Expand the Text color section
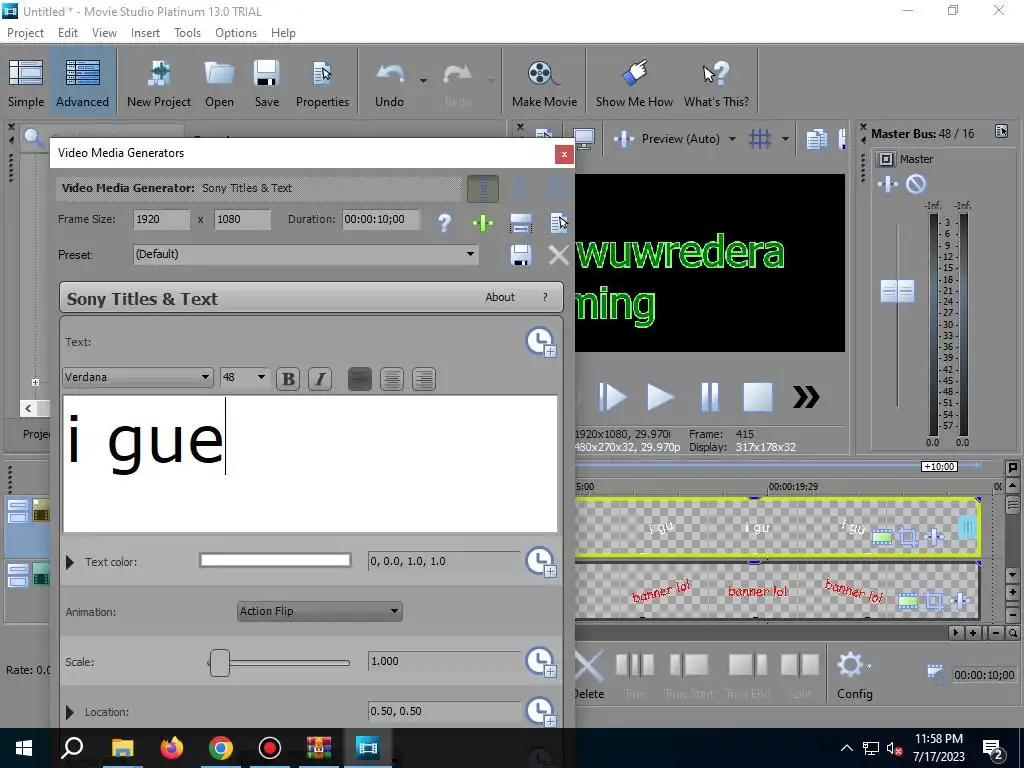This screenshot has height=768, width=1024. (x=70, y=562)
